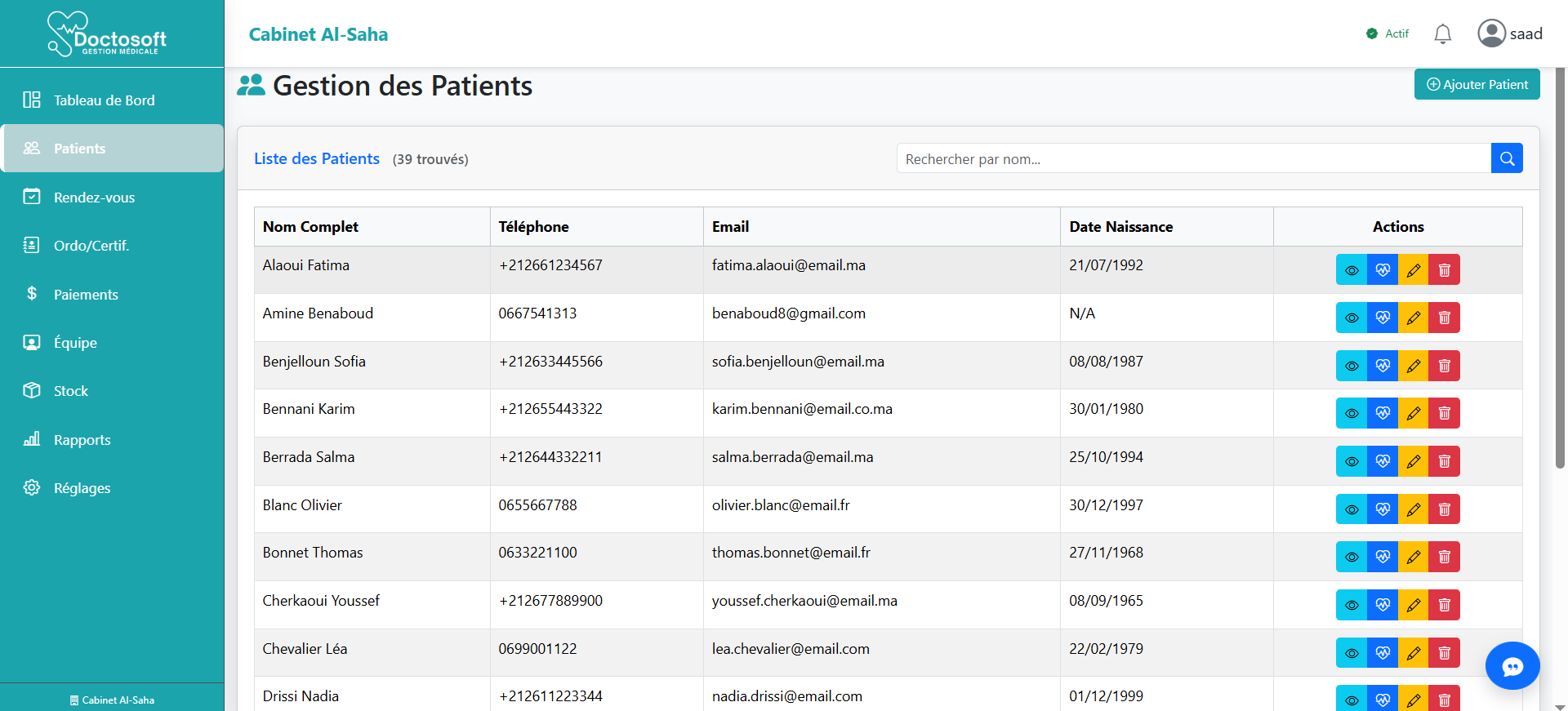Click the Cabinet Al-Saha header link
The width and height of the screenshot is (1568, 711).
pos(318,34)
